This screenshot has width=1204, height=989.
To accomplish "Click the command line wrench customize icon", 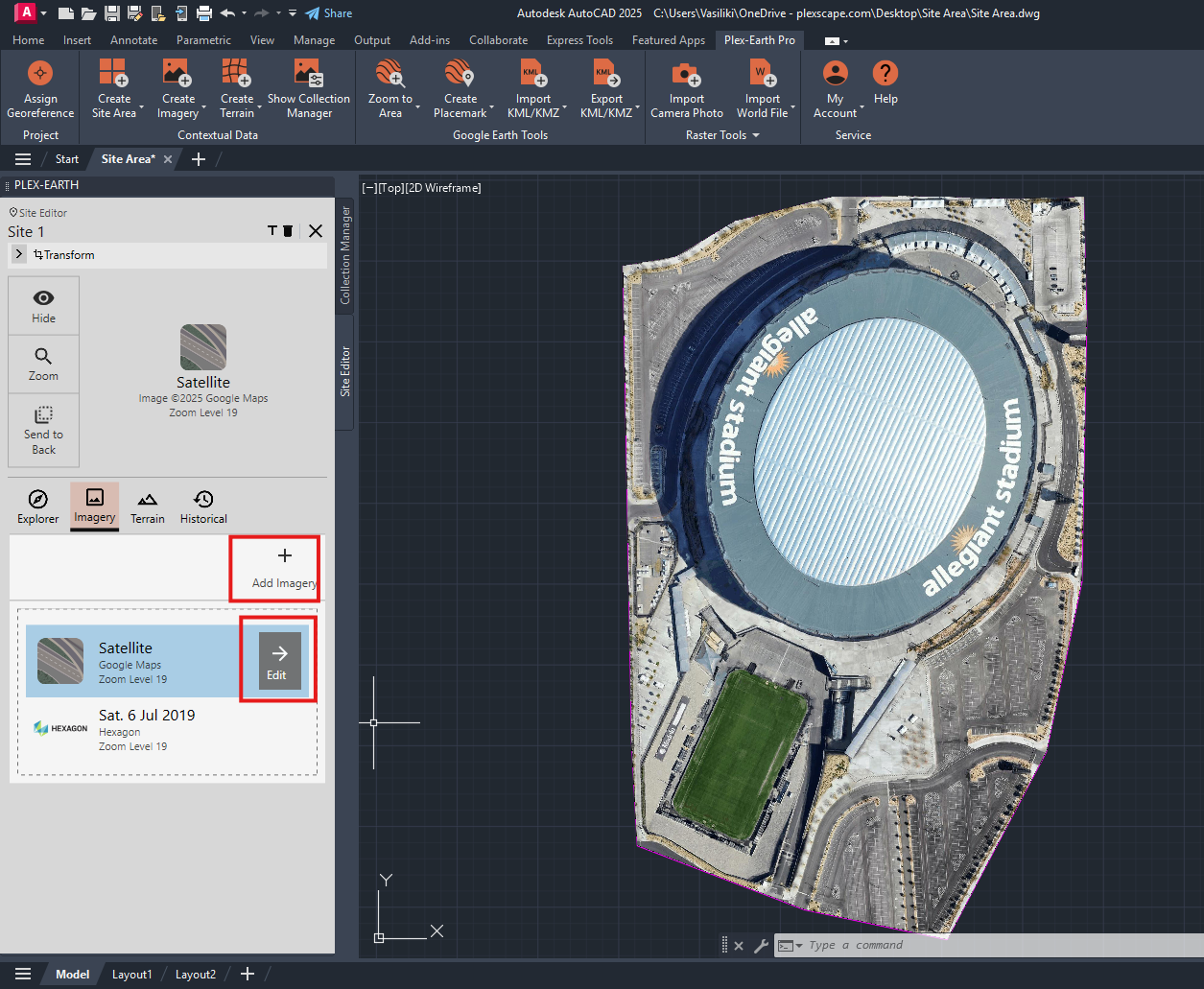I will pyautogui.click(x=761, y=946).
